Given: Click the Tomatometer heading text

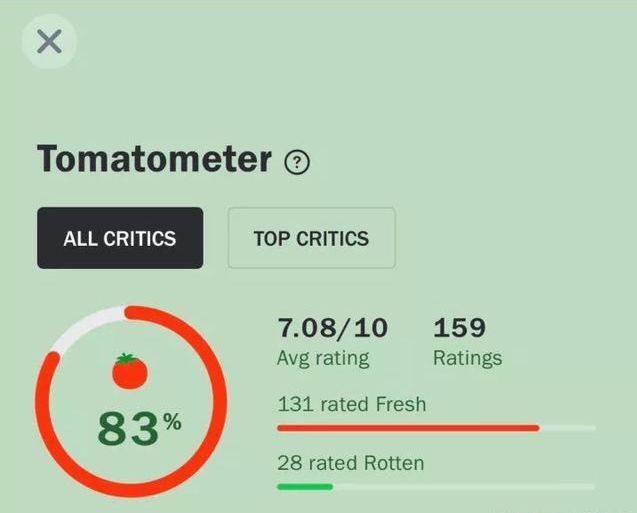Looking at the screenshot, I should coord(154,158).
